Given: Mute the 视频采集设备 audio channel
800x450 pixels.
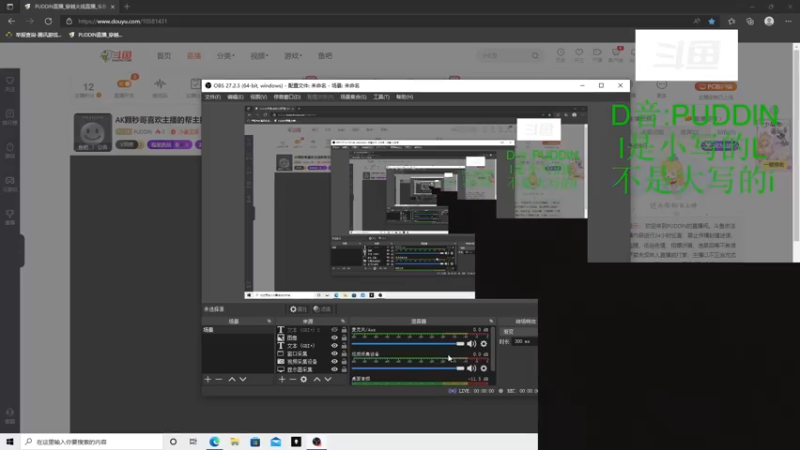Looking at the screenshot, I should [471, 368].
